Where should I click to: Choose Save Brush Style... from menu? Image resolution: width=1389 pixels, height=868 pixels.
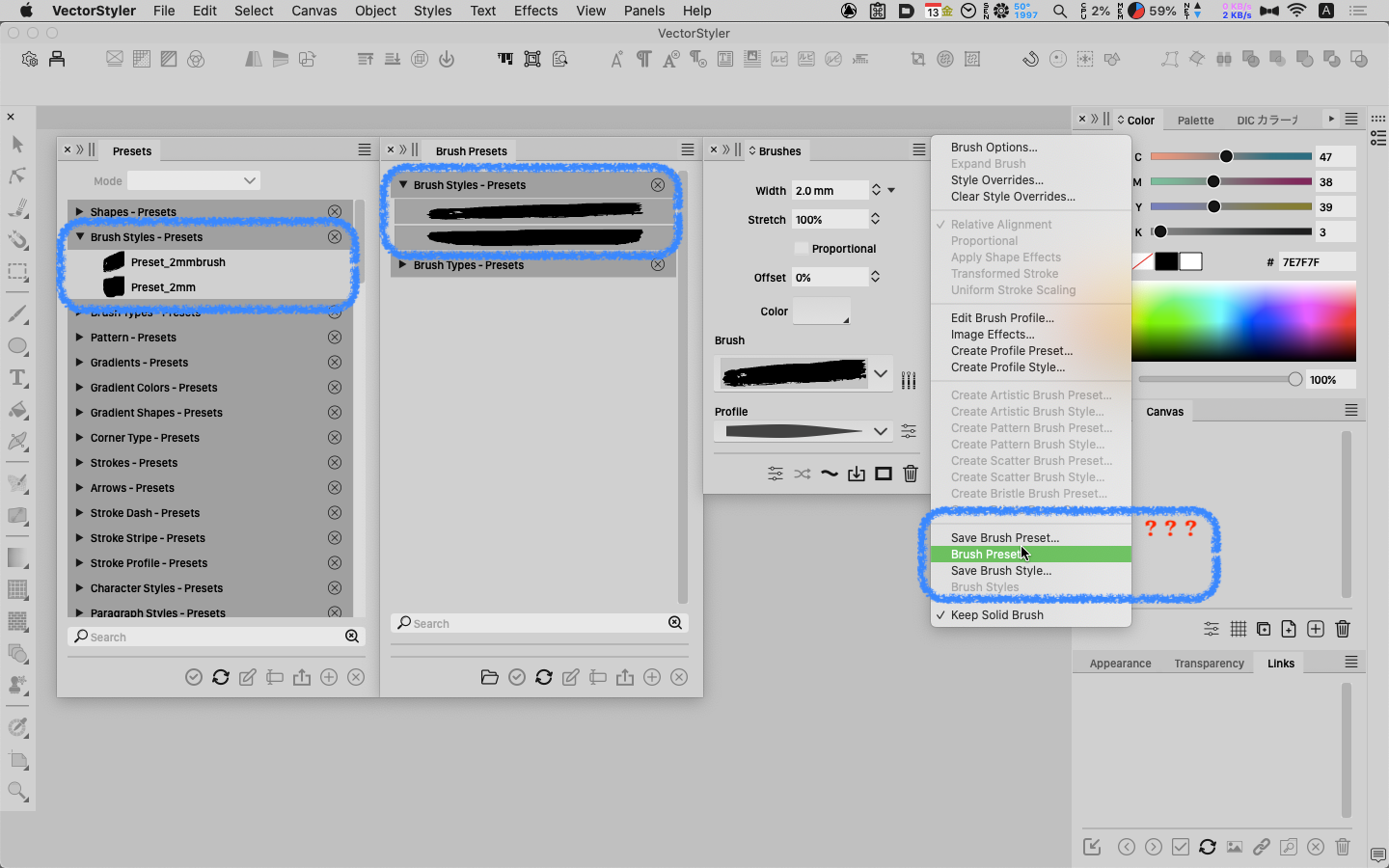click(1001, 571)
